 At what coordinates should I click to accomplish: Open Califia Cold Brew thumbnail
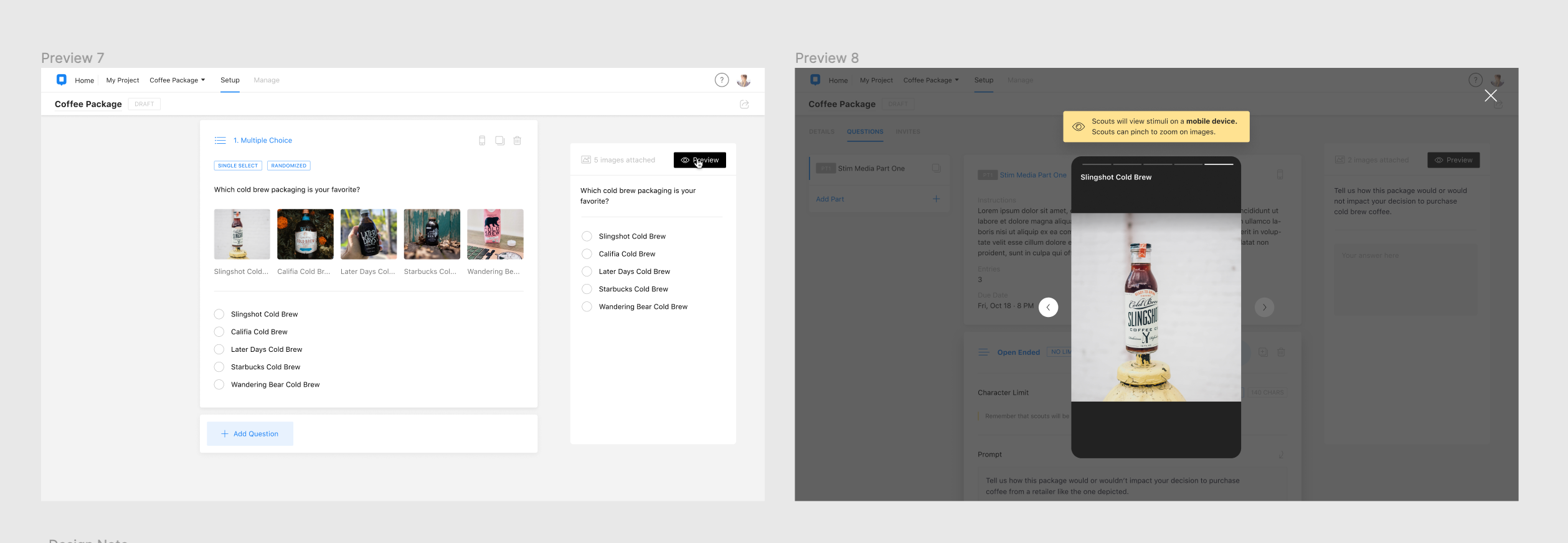coord(305,234)
